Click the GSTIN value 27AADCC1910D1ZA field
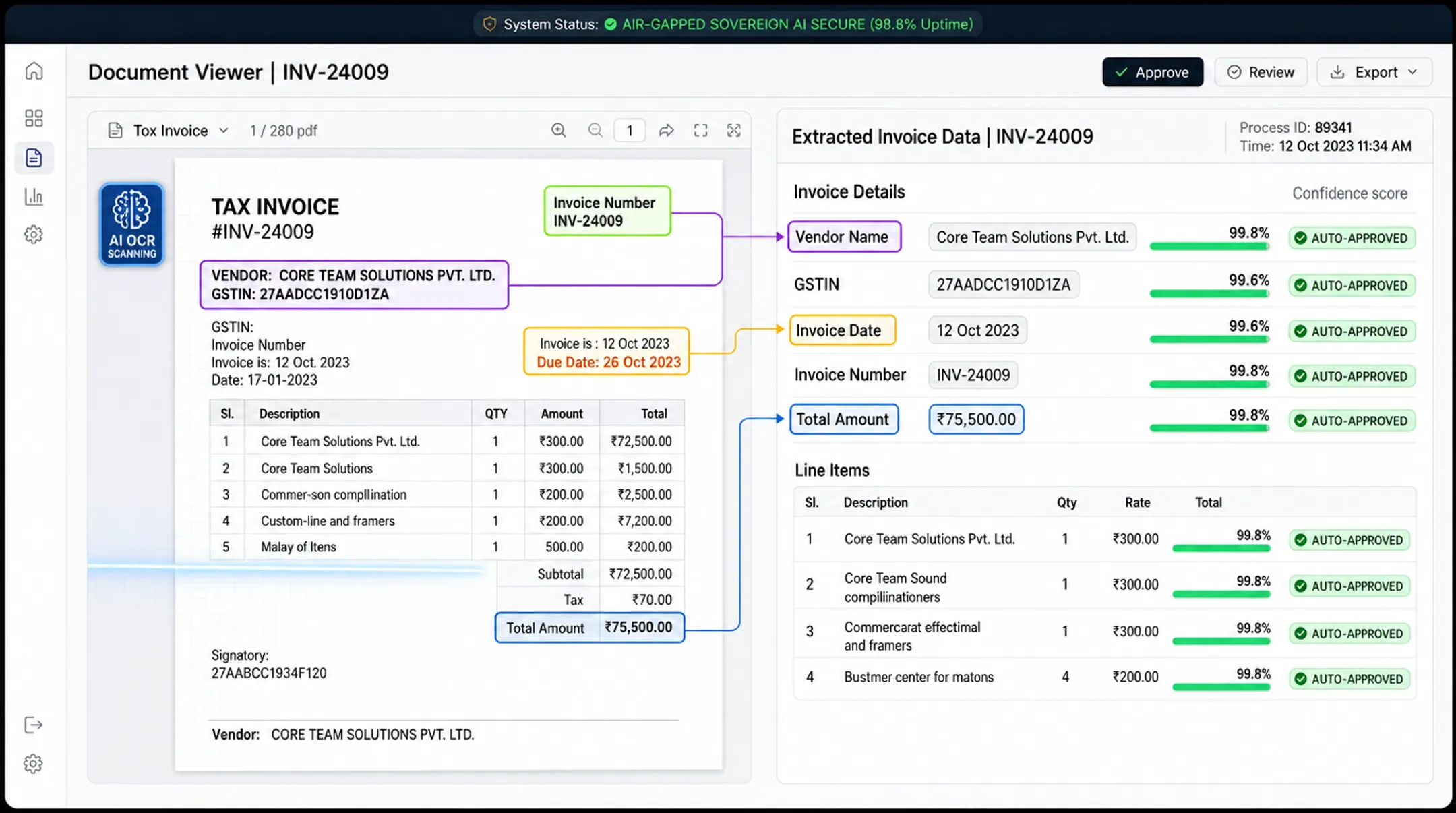This screenshot has width=1456, height=813. (1003, 284)
